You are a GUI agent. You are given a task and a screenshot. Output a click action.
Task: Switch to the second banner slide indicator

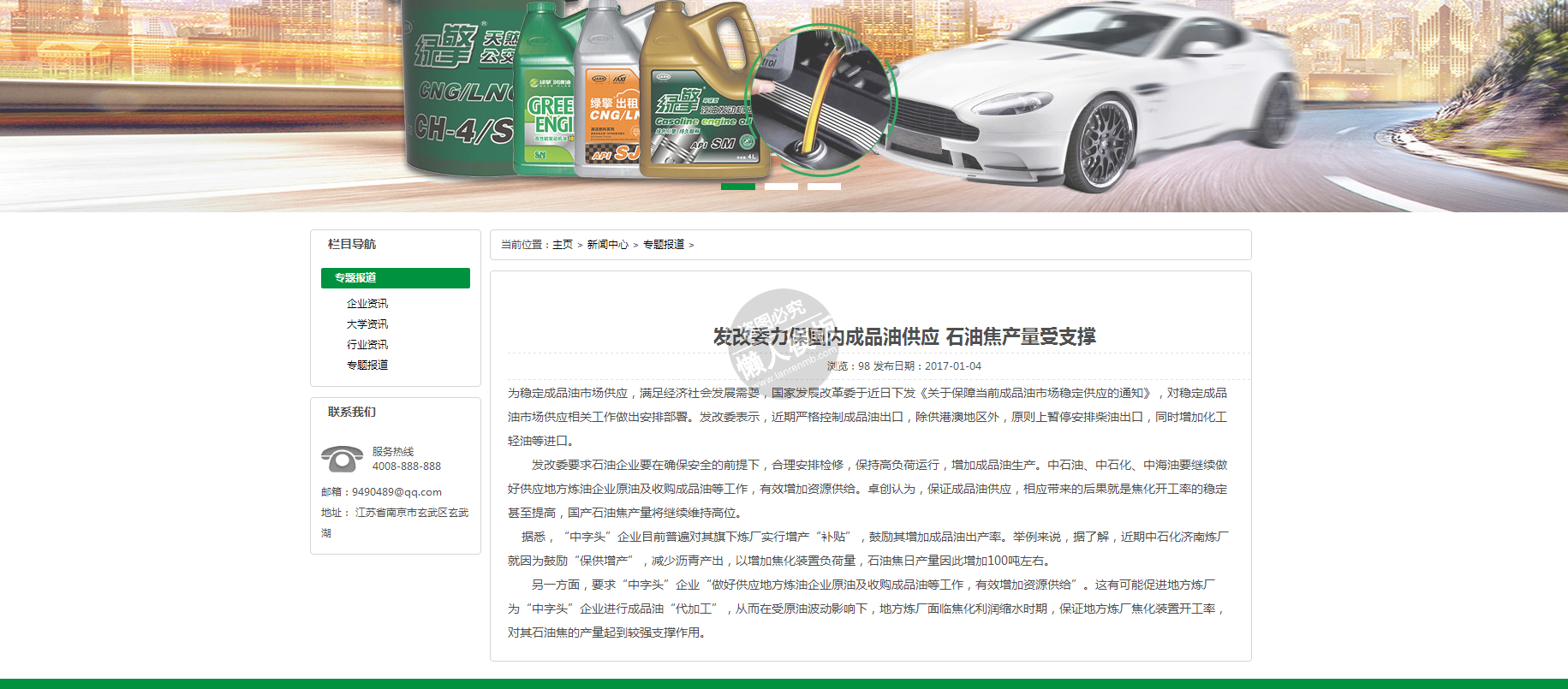coord(781,186)
